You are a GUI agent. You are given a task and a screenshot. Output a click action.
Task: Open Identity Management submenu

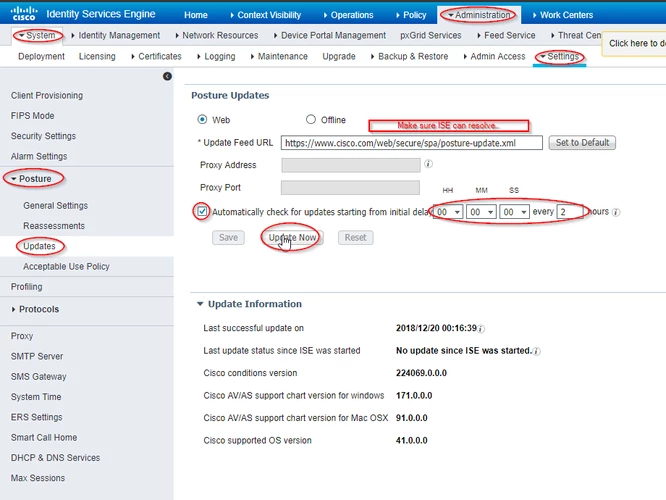[116, 35]
